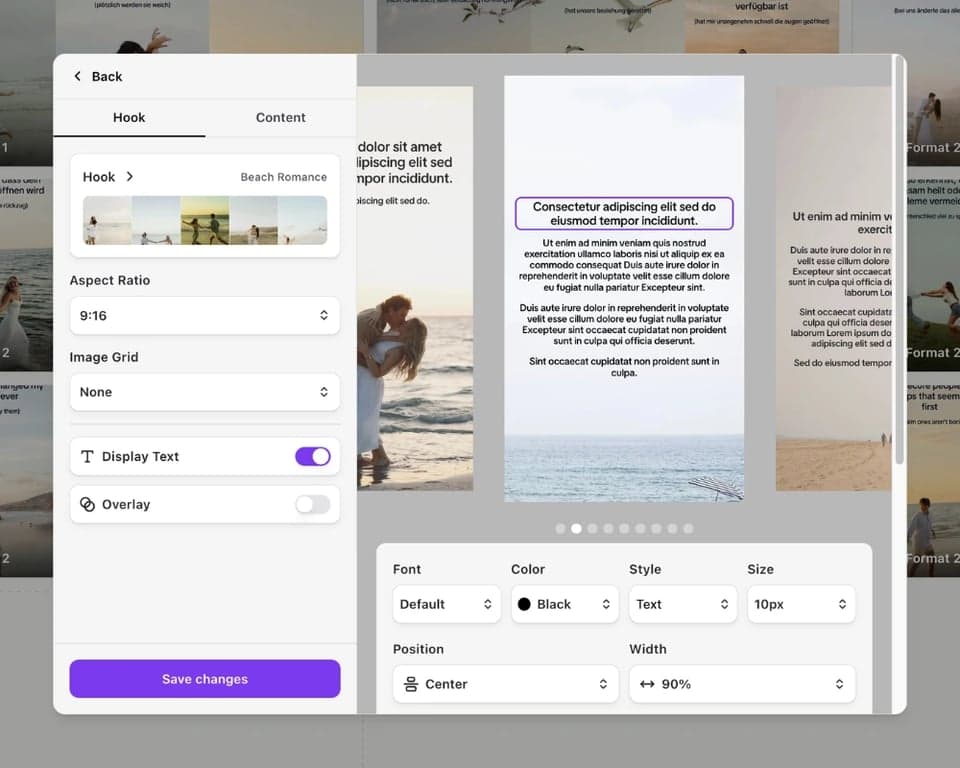The image size is (960, 768).
Task: Switch to the Hook tab
Action: tap(129, 118)
